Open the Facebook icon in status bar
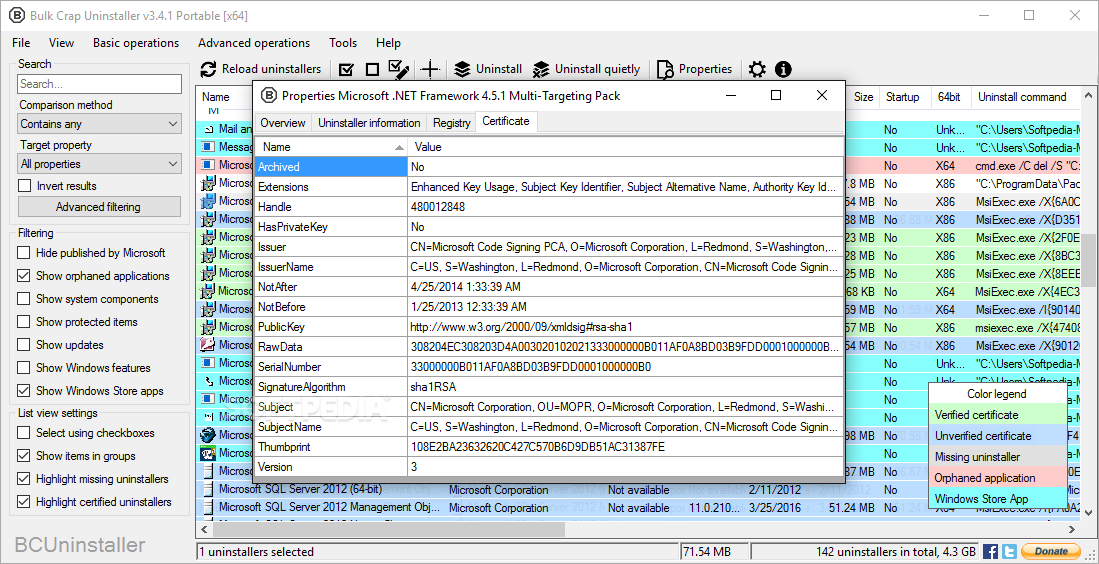 (x=990, y=551)
